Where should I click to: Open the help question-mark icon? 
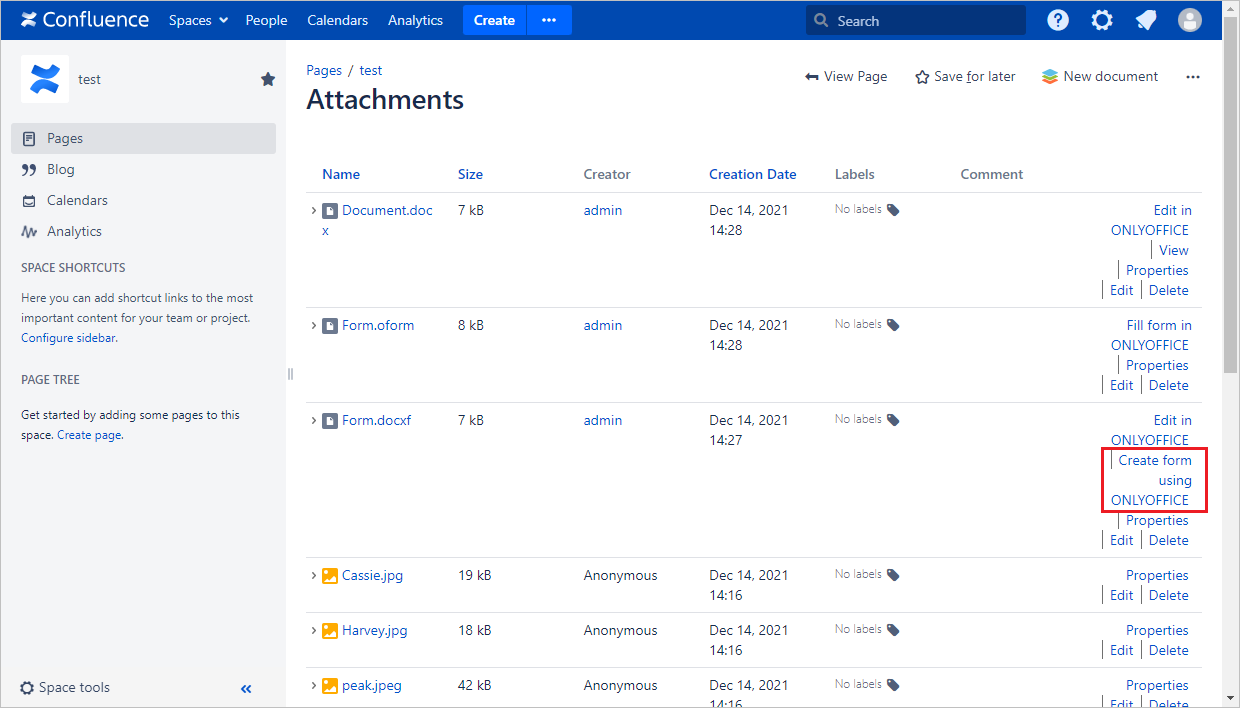click(1057, 19)
